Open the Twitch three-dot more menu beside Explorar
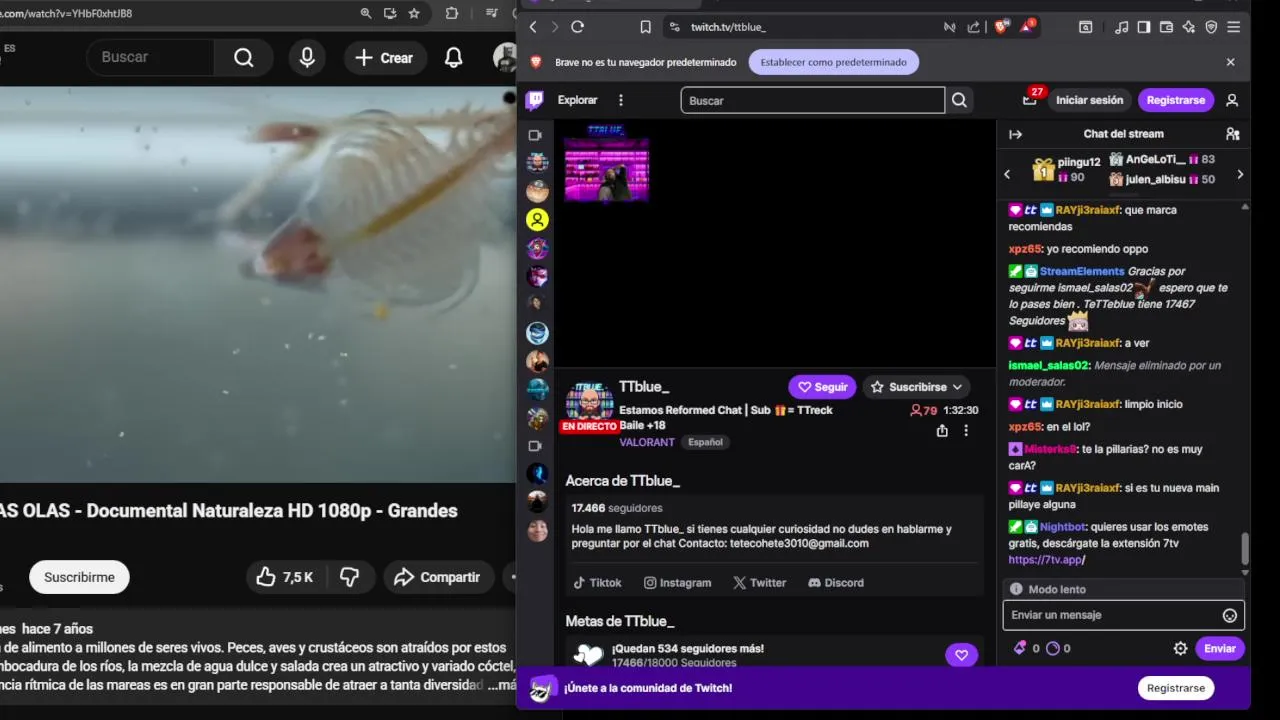 [621, 100]
